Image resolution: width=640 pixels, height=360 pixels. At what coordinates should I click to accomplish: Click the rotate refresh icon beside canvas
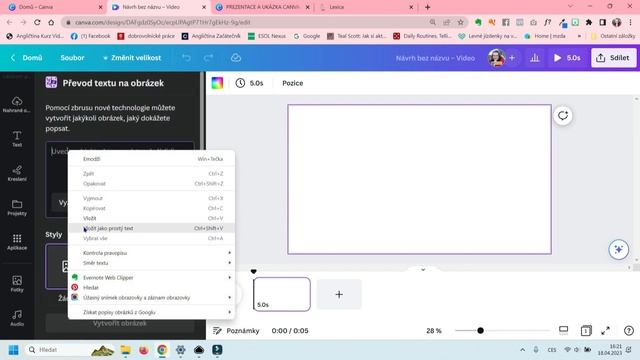click(x=563, y=116)
